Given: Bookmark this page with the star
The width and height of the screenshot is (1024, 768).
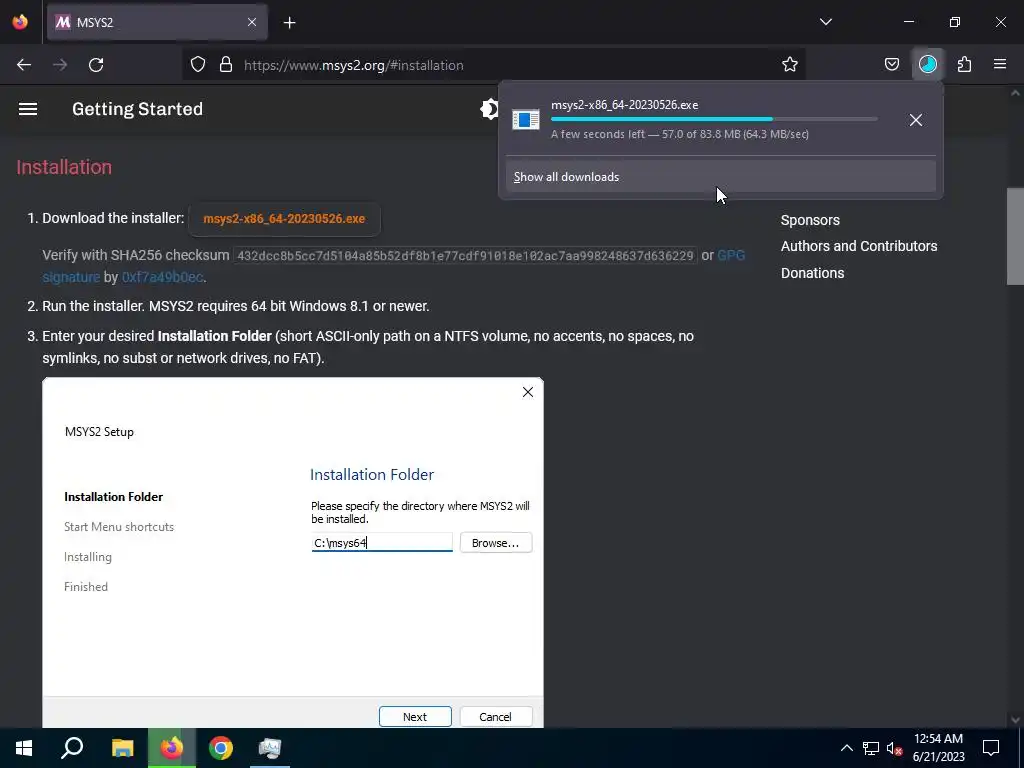Looking at the screenshot, I should (x=790, y=65).
